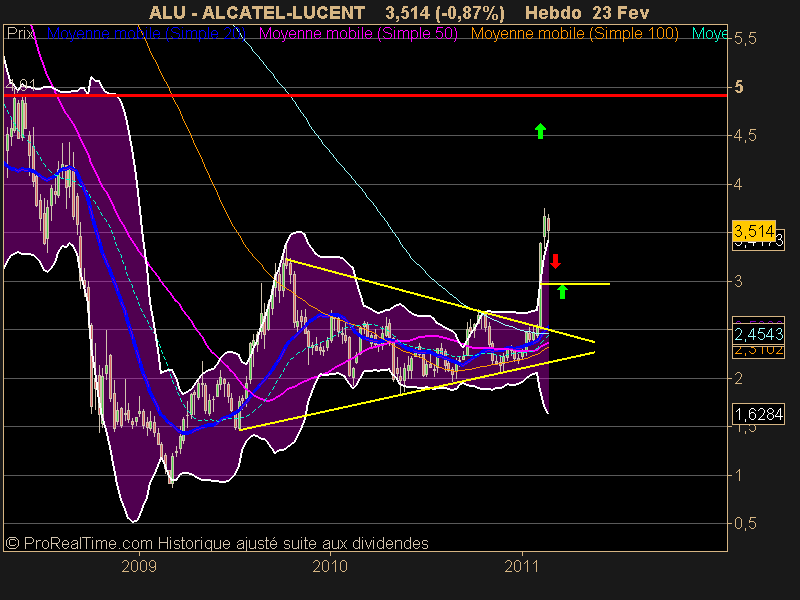Click the yellow "3,514" current price tag
The width and height of the screenshot is (800, 600).
coord(754,231)
